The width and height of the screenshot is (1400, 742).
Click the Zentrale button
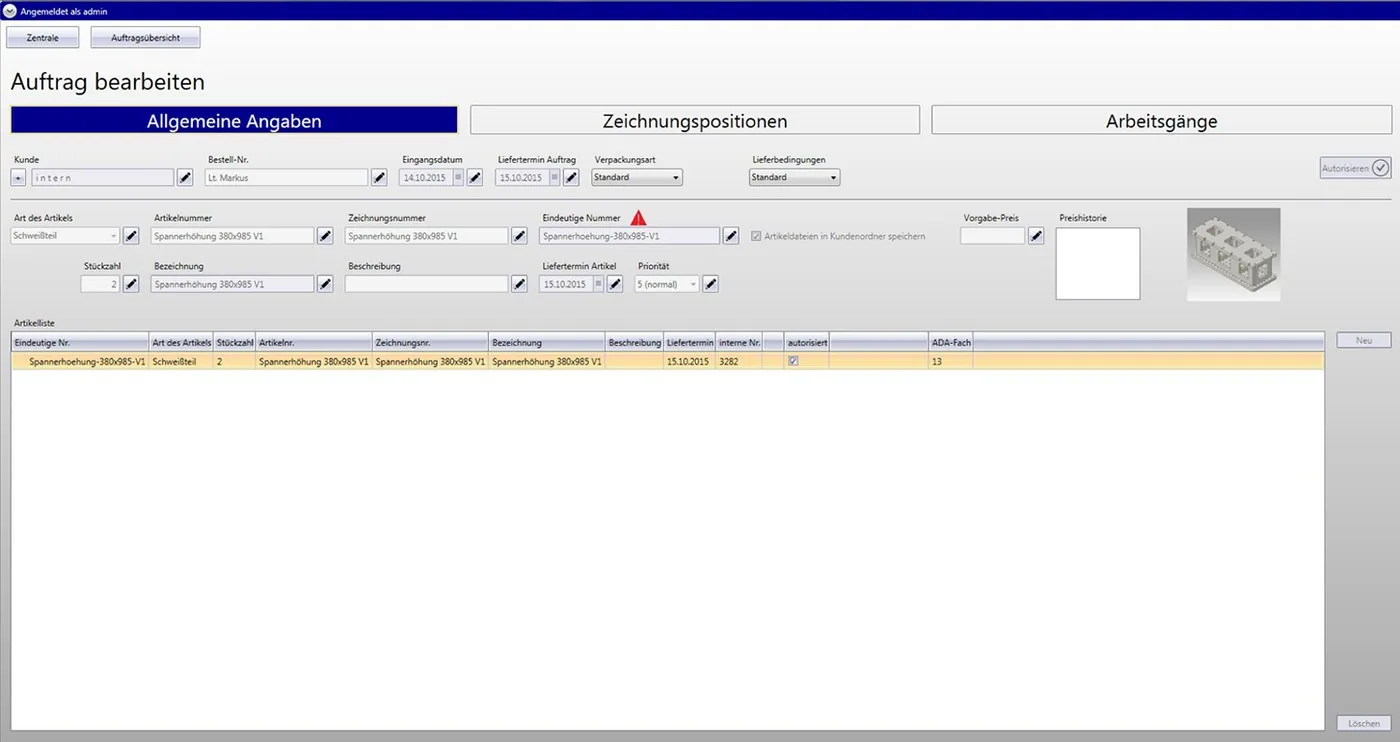(43, 37)
